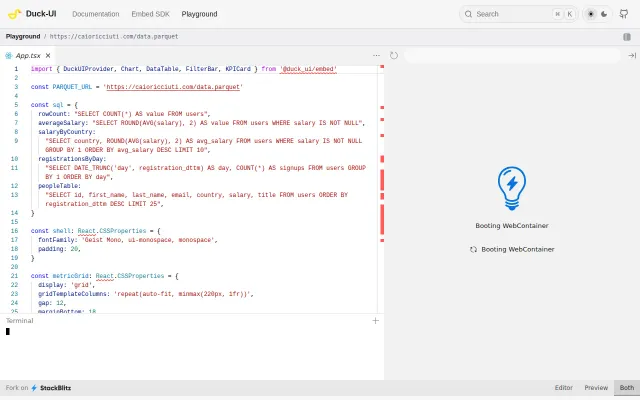This screenshot has height=400, width=640.
Task: Click the PARQUET_URL string link in code
Action: point(173,87)
